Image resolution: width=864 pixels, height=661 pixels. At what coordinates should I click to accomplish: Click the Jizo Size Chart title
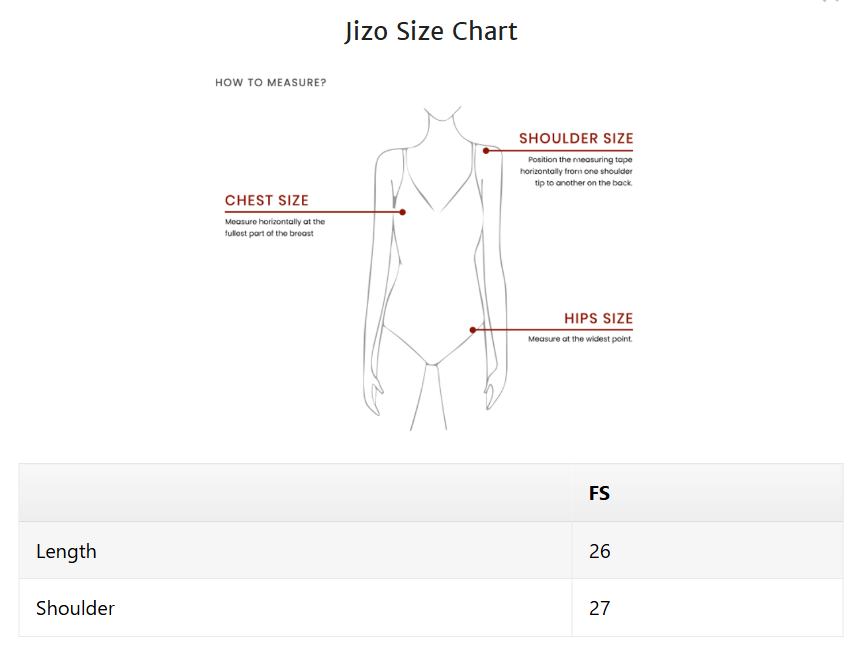click(x=431, y=31)
